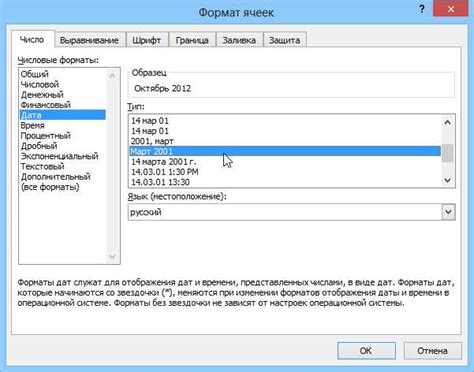Confirm with the OK button
Image resolution: width=474 pixels, height=372 pixels.
[x=366, y=351]
